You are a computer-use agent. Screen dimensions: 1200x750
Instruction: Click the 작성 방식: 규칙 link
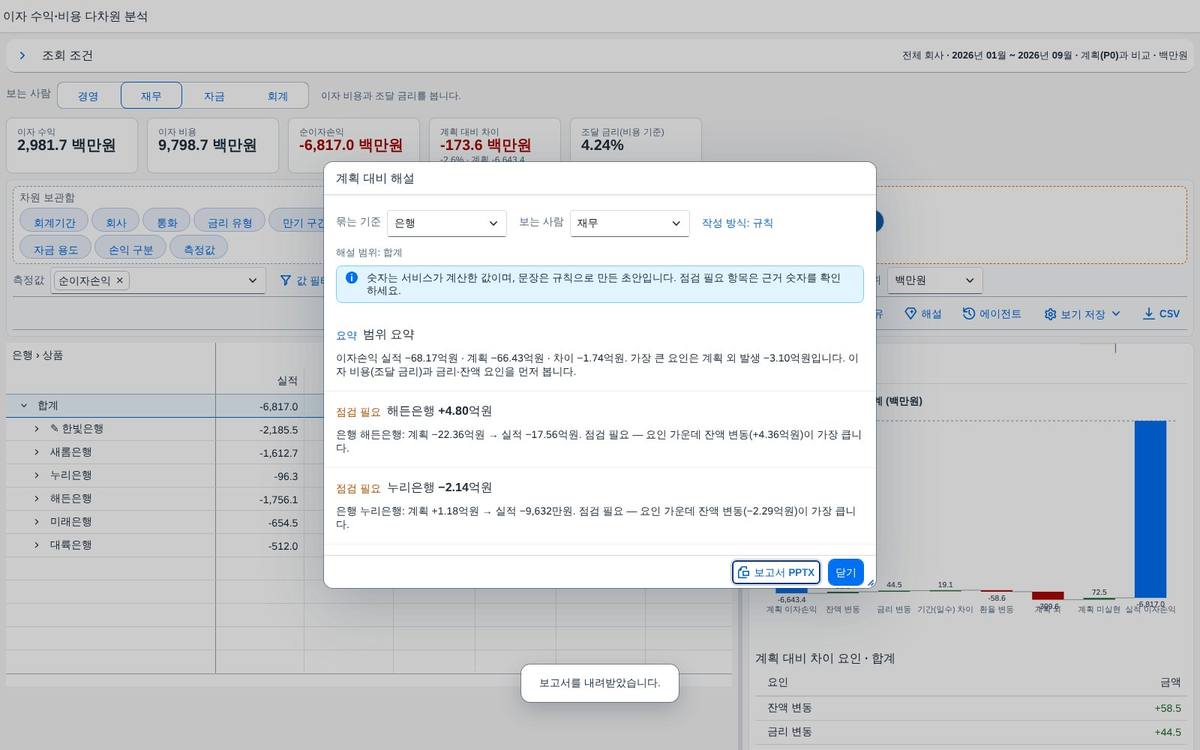737,223
